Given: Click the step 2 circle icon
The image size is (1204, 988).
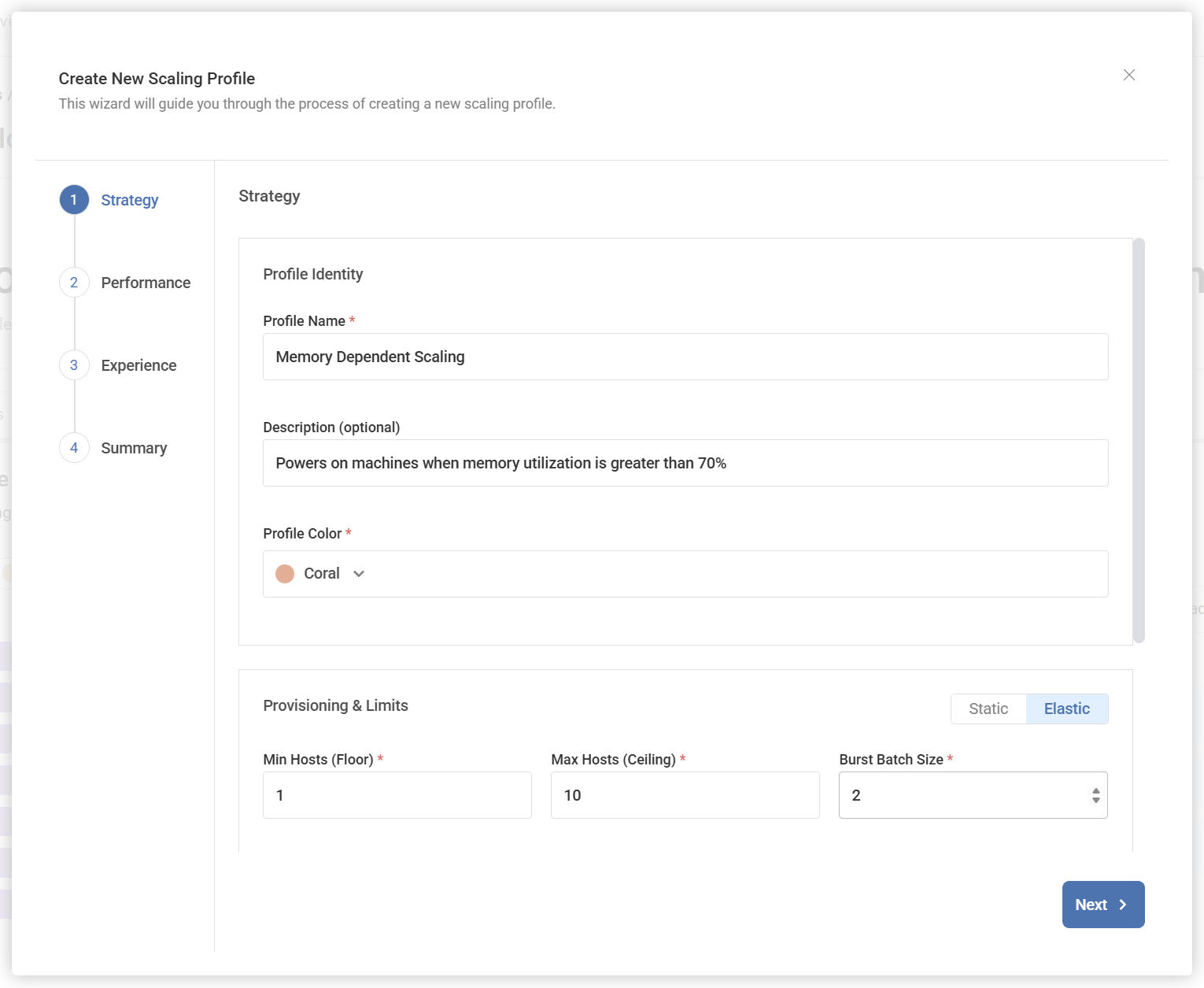Looking at the screenshot, I should [74, 283].
